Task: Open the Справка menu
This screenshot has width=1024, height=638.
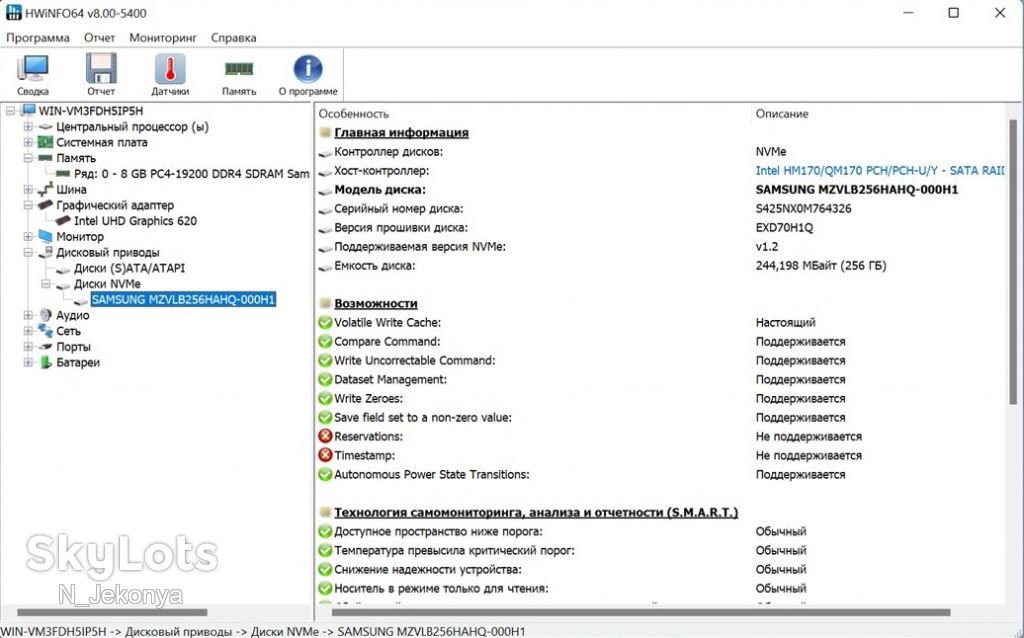Action: click(233, 38)
